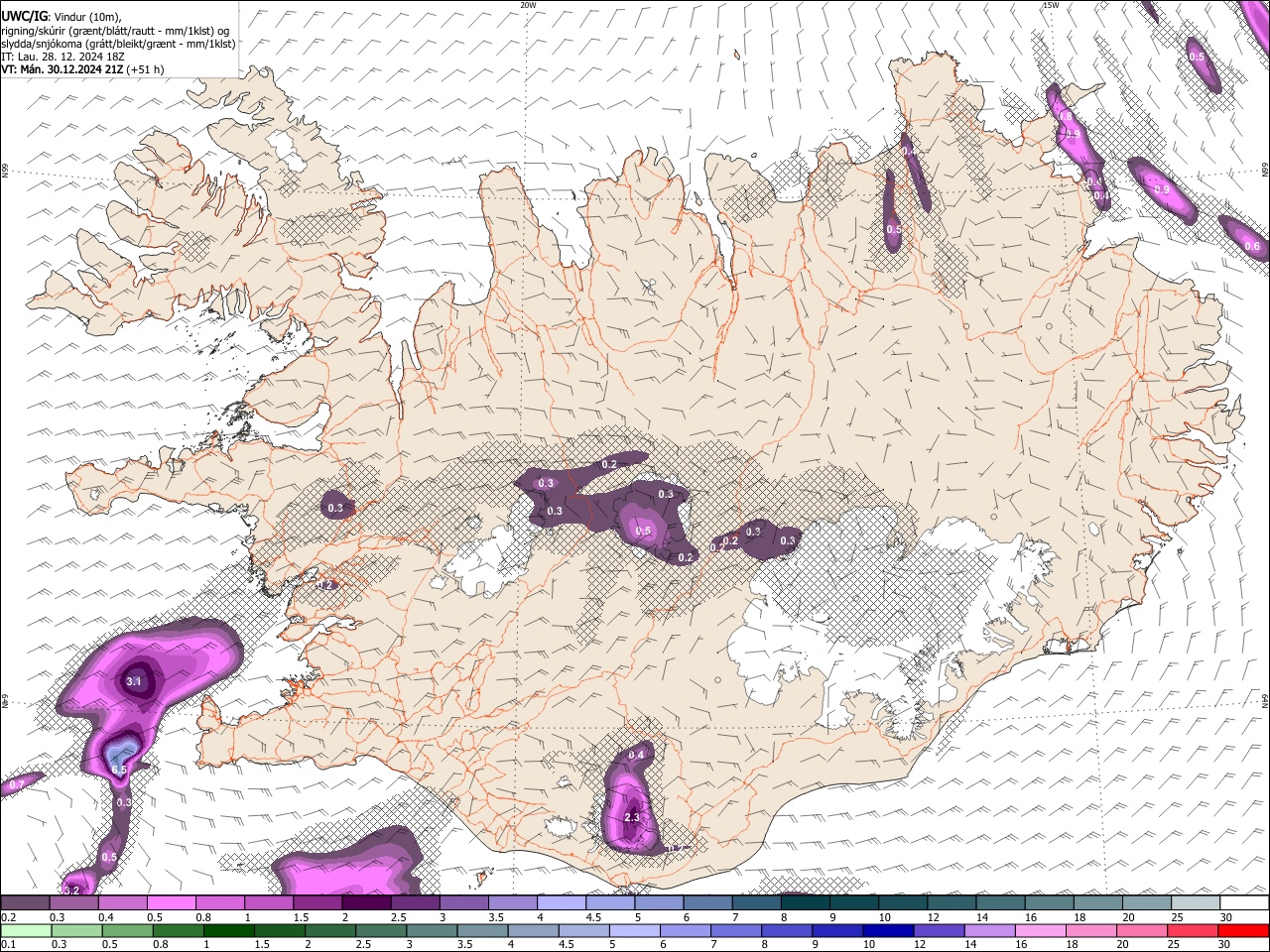The image size is (1270, 952).
Task: Click the 0.8 precipitation value on the map
Action: coord(1068,115)
